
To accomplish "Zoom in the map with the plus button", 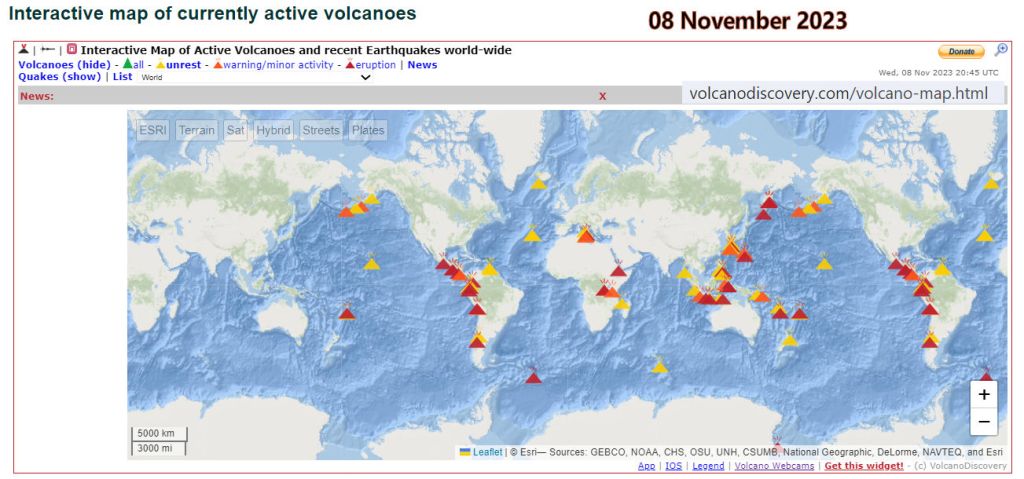I will coord(984,395).
